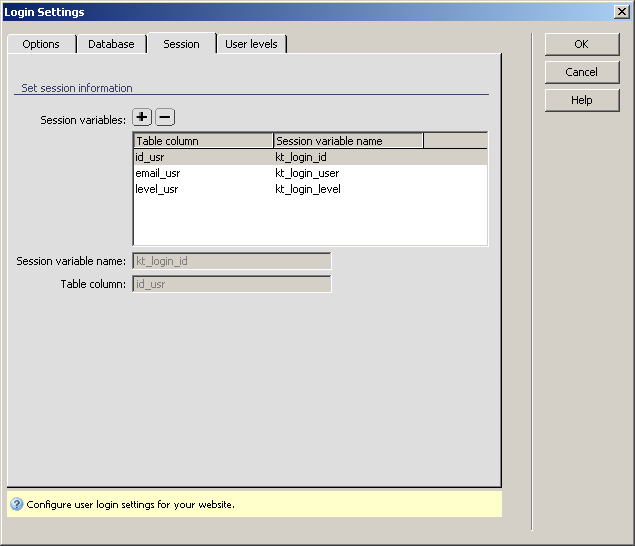635x546 pixels.
Task: Click the blue question mark info icon
Action: point(16,504)
